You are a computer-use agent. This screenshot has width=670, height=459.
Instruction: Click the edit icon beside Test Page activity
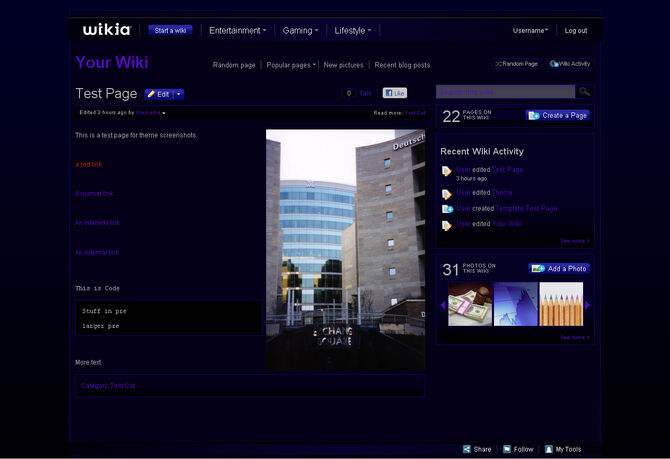(x=447, y=171)
